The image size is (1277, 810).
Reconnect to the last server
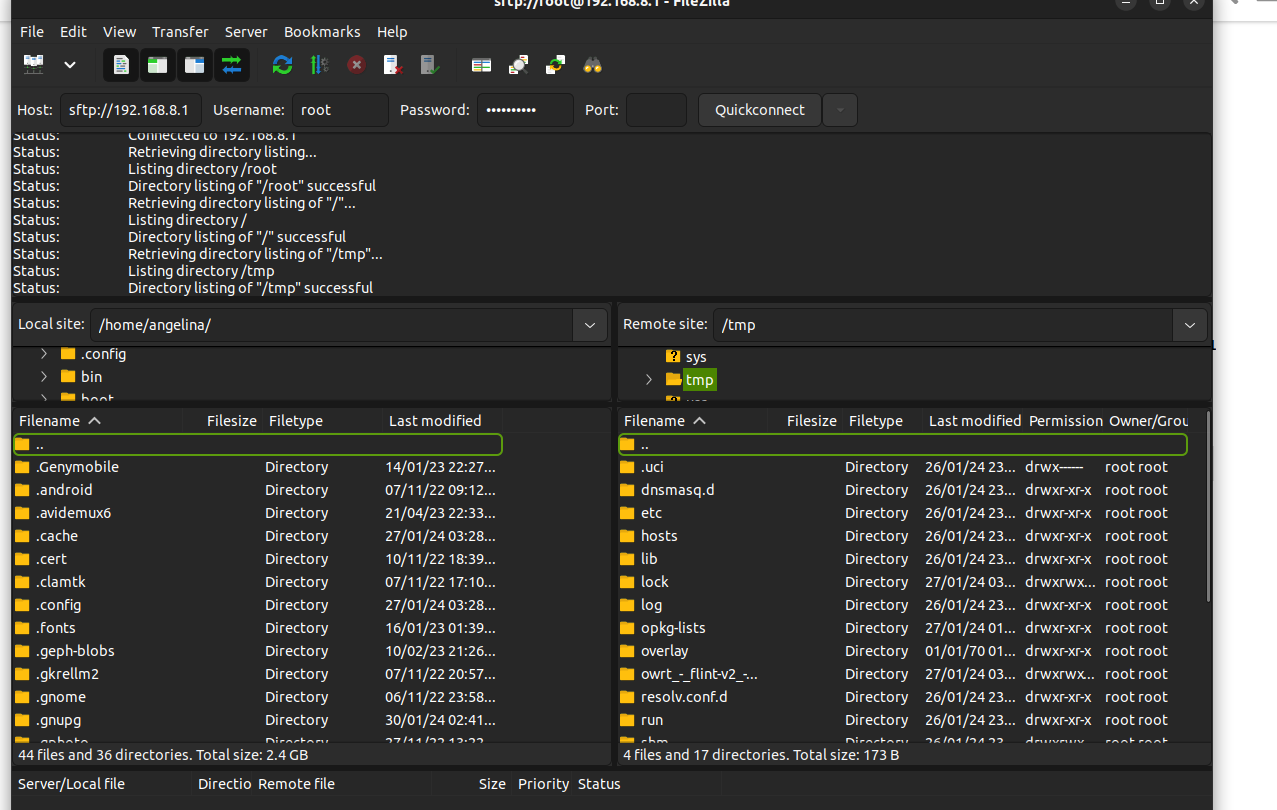pos(430,65)
